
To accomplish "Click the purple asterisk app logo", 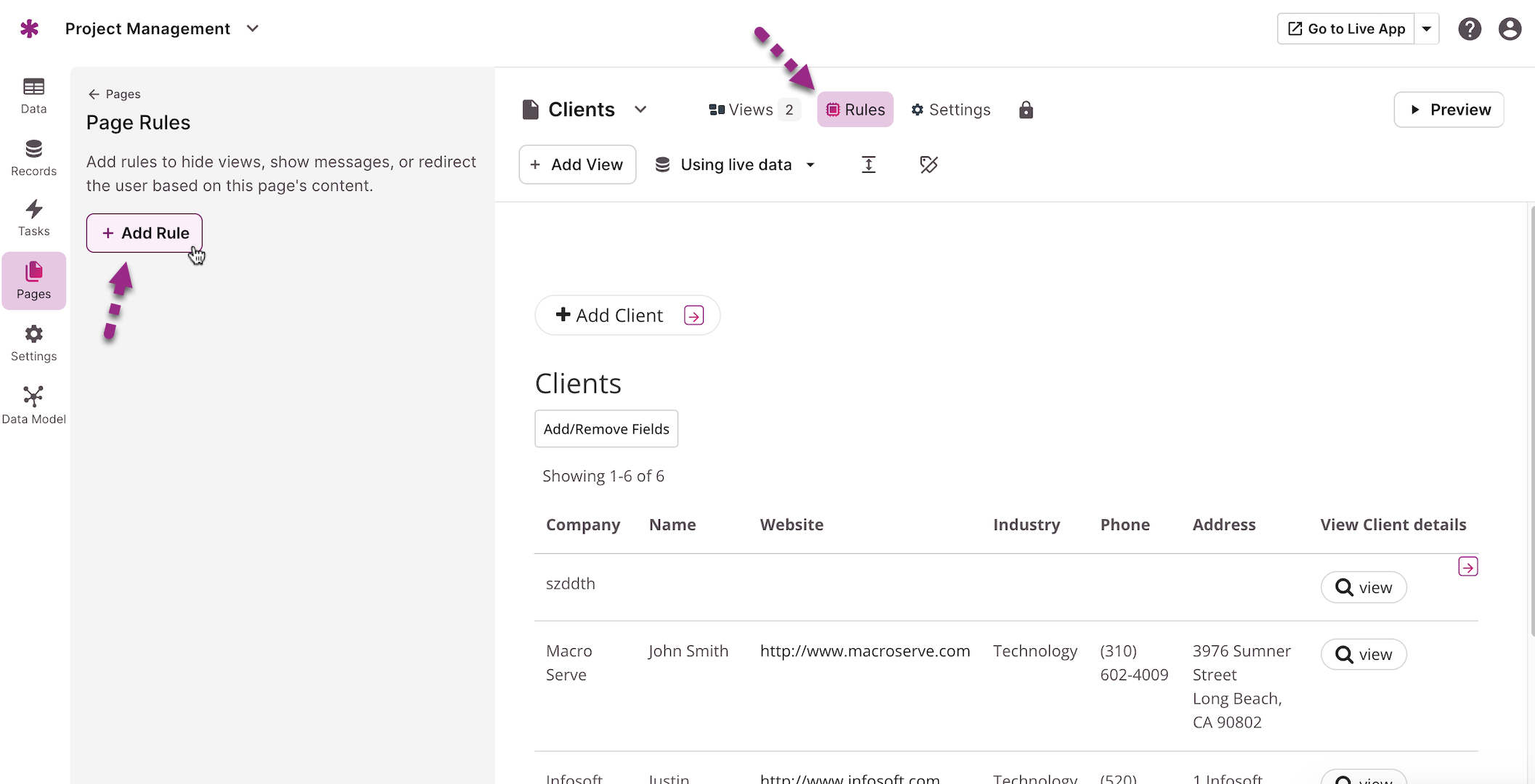I will tap(29, 29).
